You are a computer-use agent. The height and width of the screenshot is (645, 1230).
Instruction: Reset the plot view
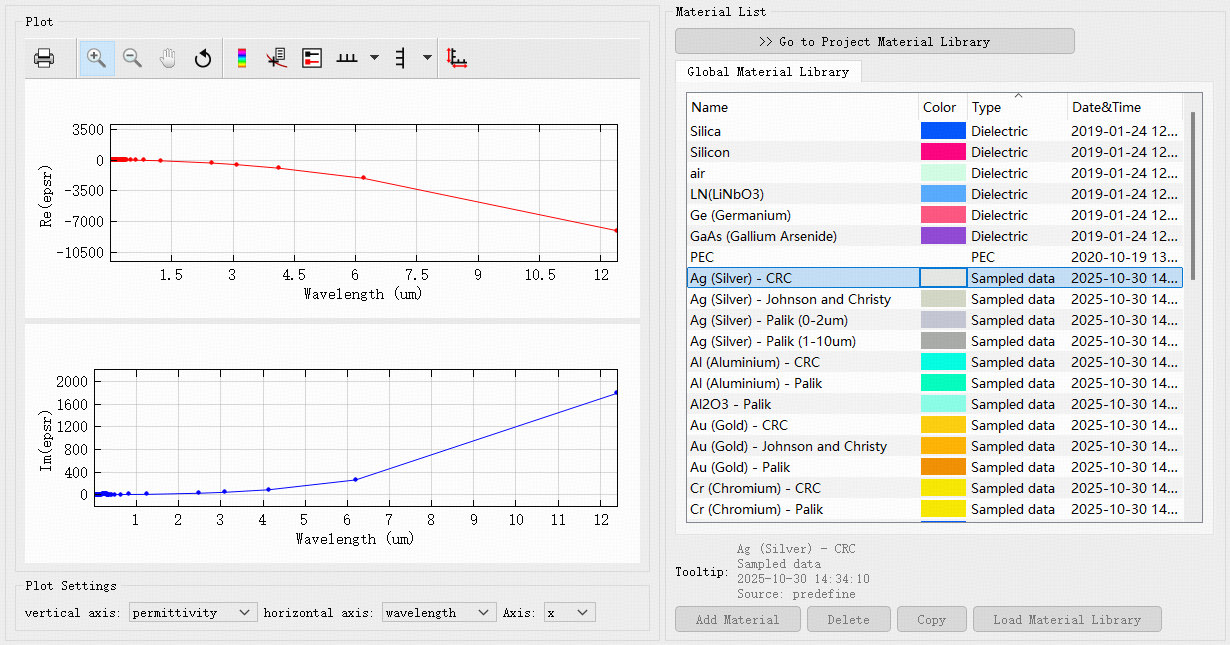click(x=203, y=59)
